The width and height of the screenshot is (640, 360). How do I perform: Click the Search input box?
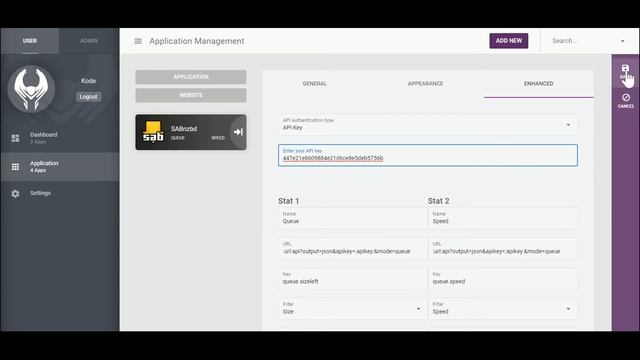click(x=582, y=41)
